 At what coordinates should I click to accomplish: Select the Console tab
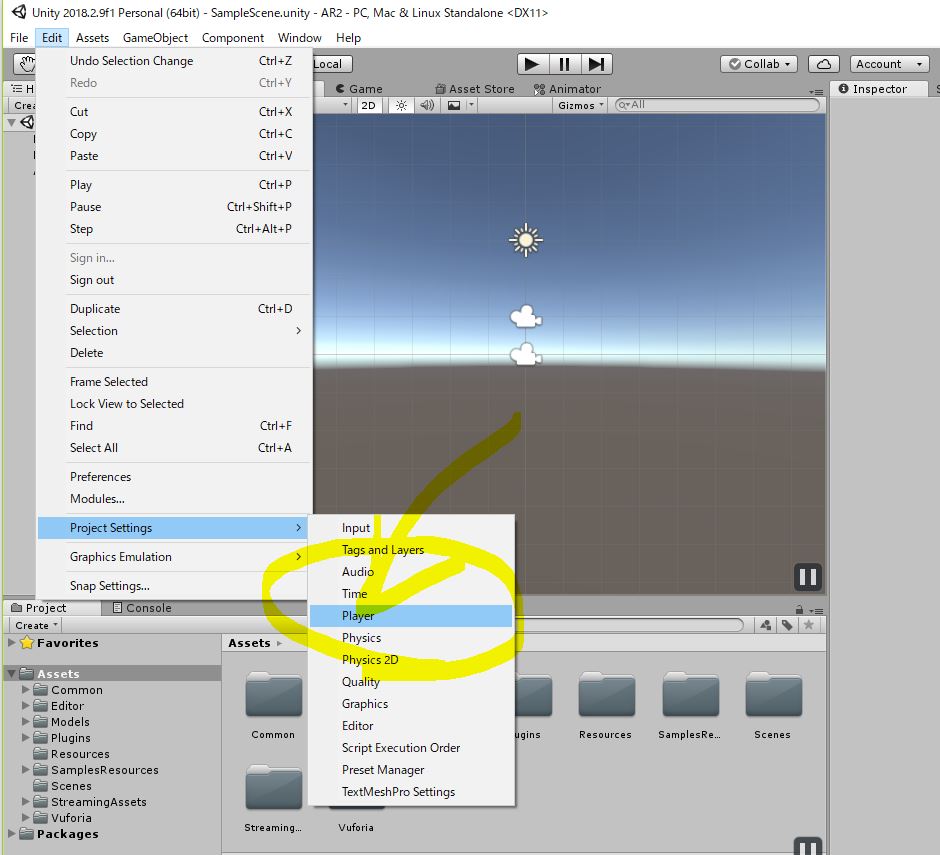142,608
